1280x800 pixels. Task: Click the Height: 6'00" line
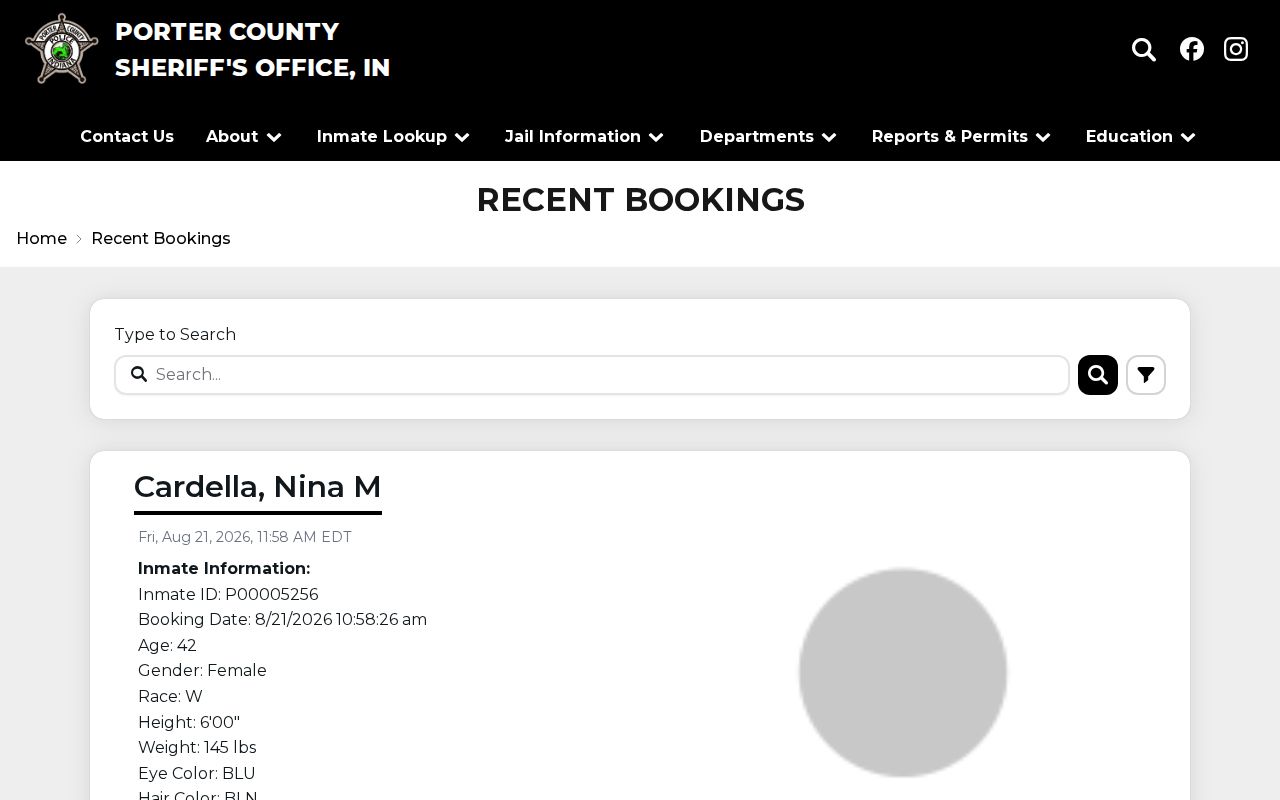[x=189, y=722]
